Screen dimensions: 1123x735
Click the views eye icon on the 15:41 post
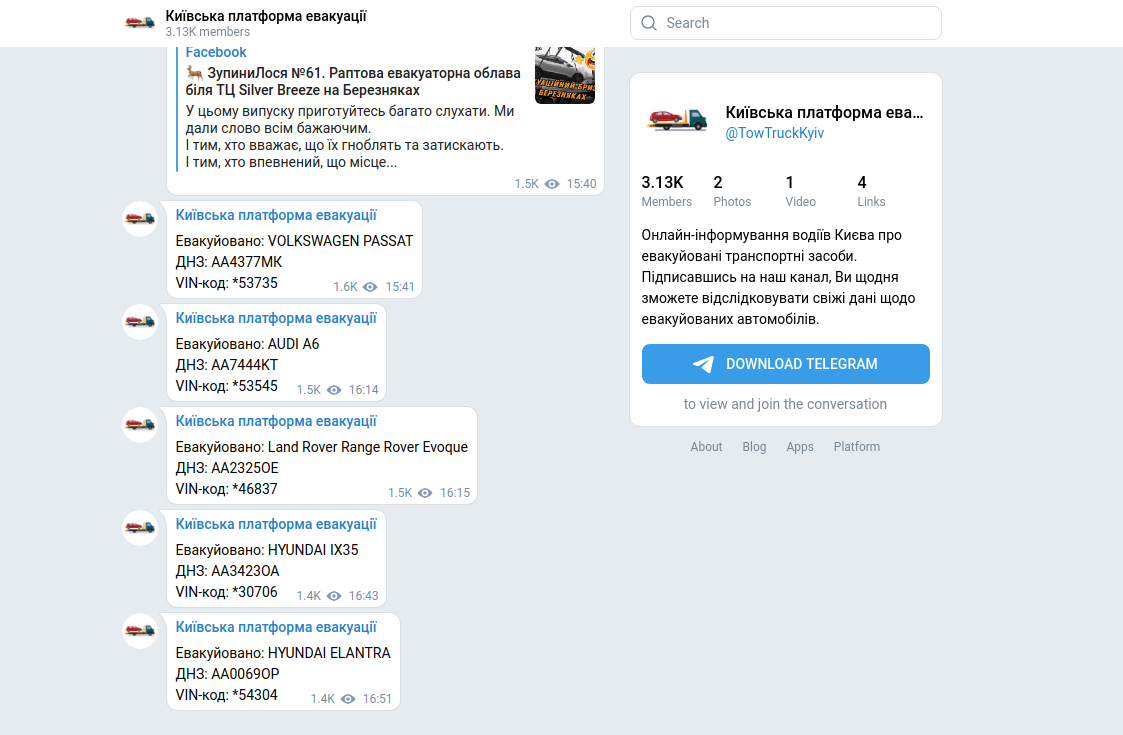(x=370, y=287)
